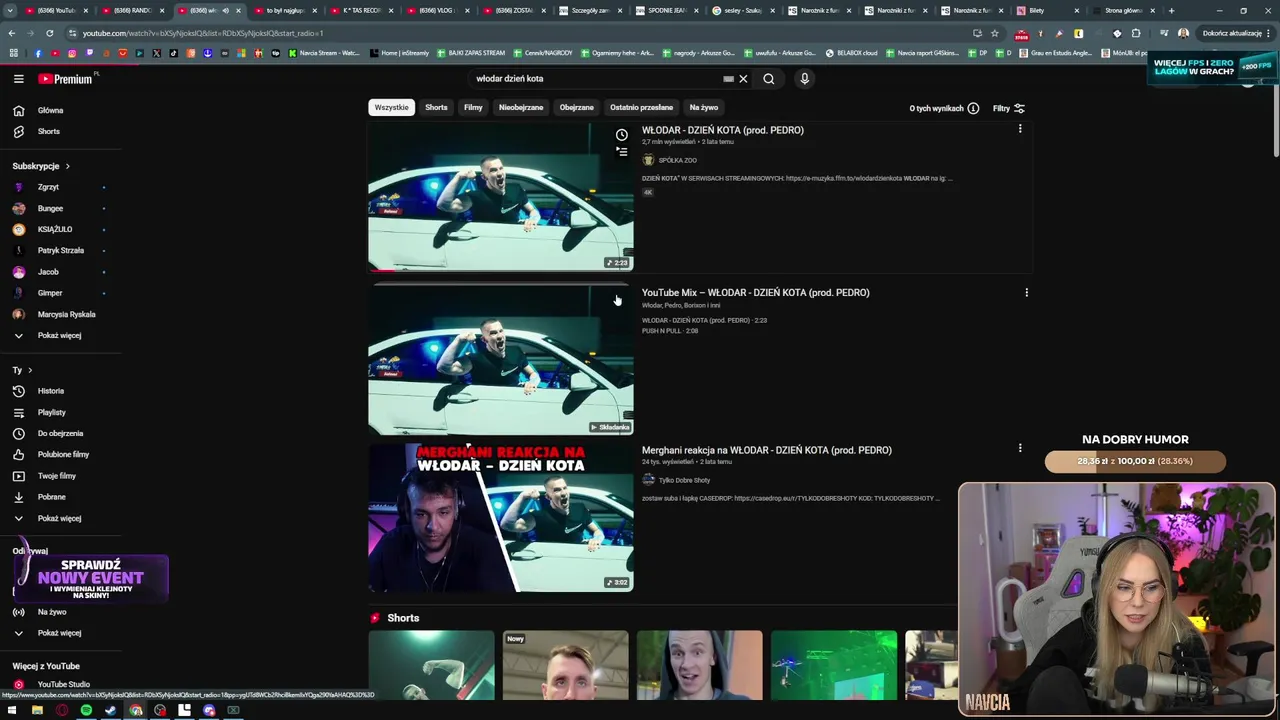Start voice search with microphone icon
This screenshot has width=1280, height=720.
pos(804,79)
